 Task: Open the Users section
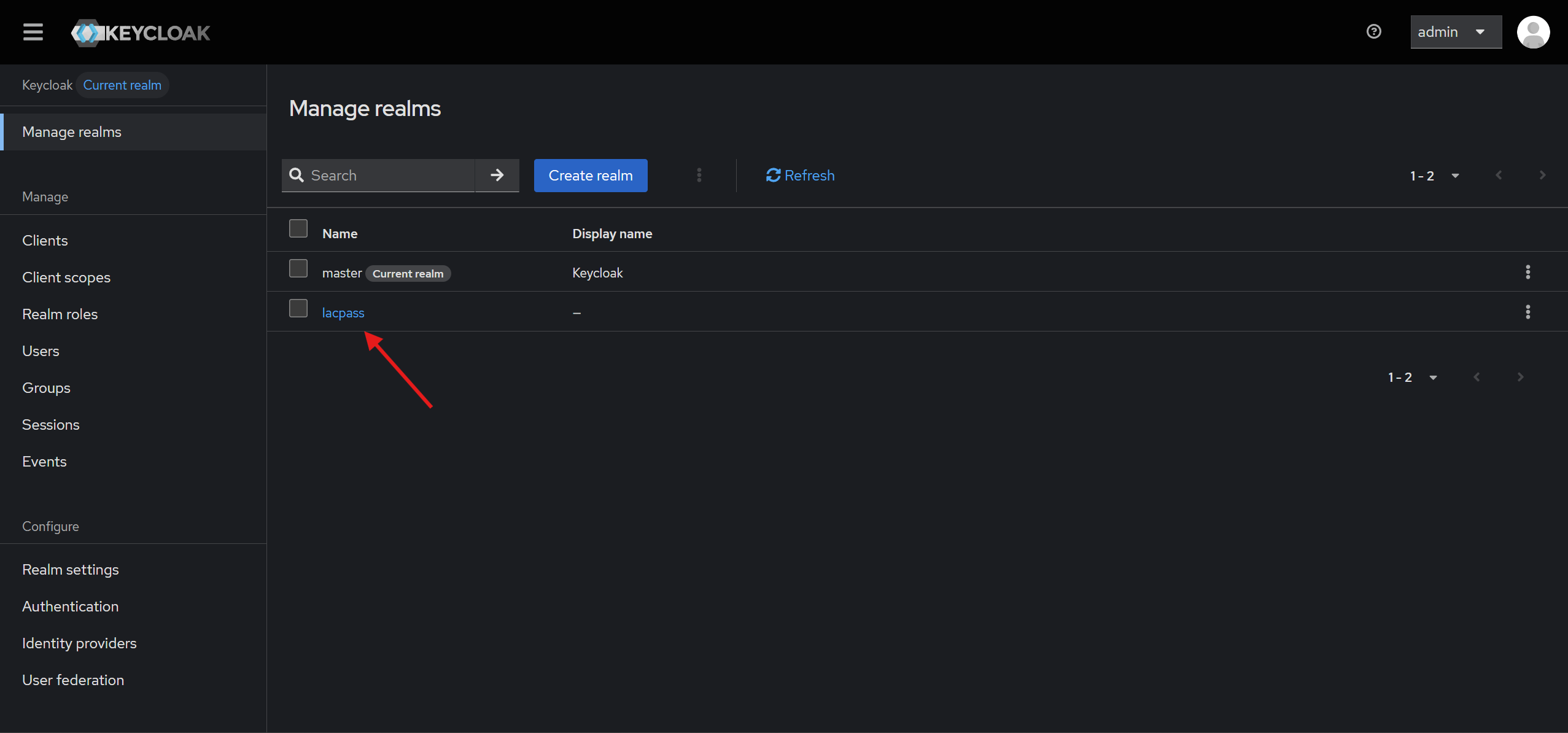coord(41,351)
